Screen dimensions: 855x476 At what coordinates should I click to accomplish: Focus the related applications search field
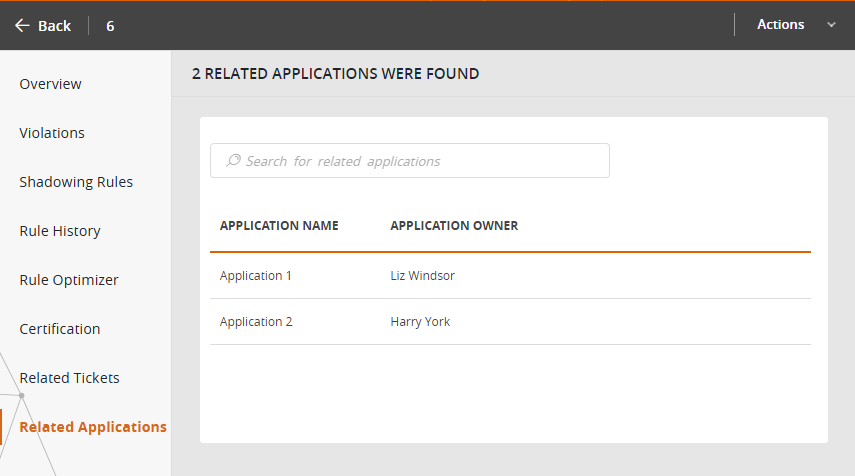point(420,161)
